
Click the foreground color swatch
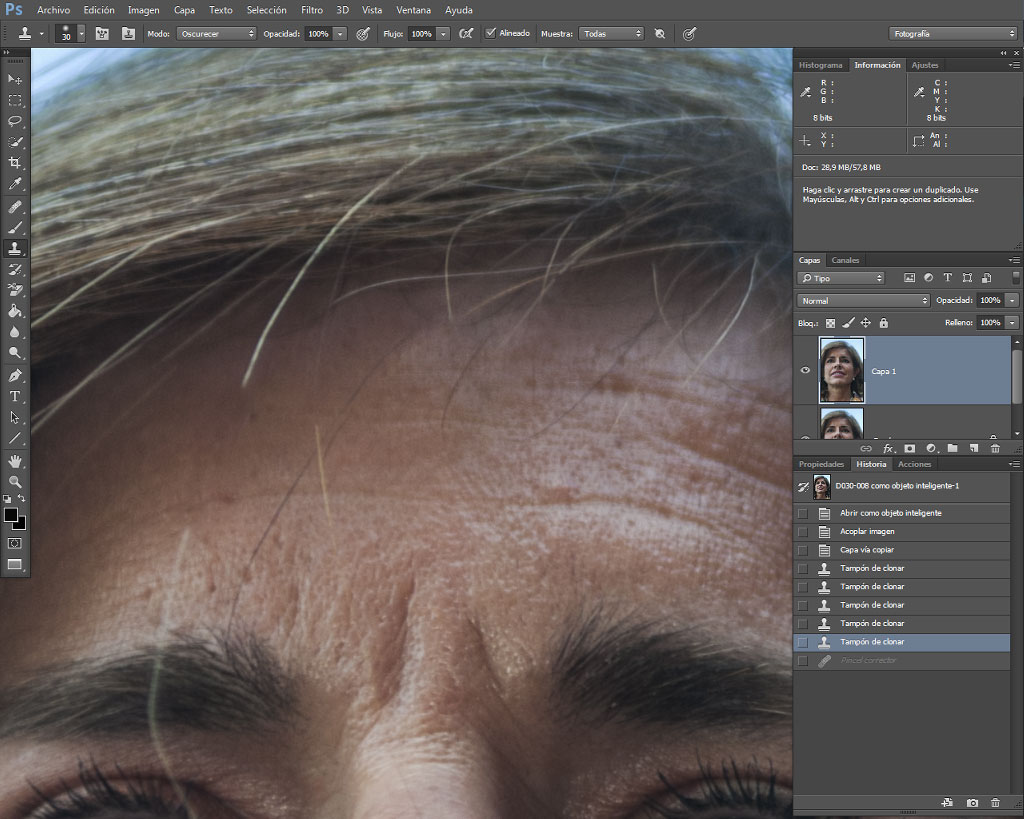pyautogui.click(x=10, y=515)
